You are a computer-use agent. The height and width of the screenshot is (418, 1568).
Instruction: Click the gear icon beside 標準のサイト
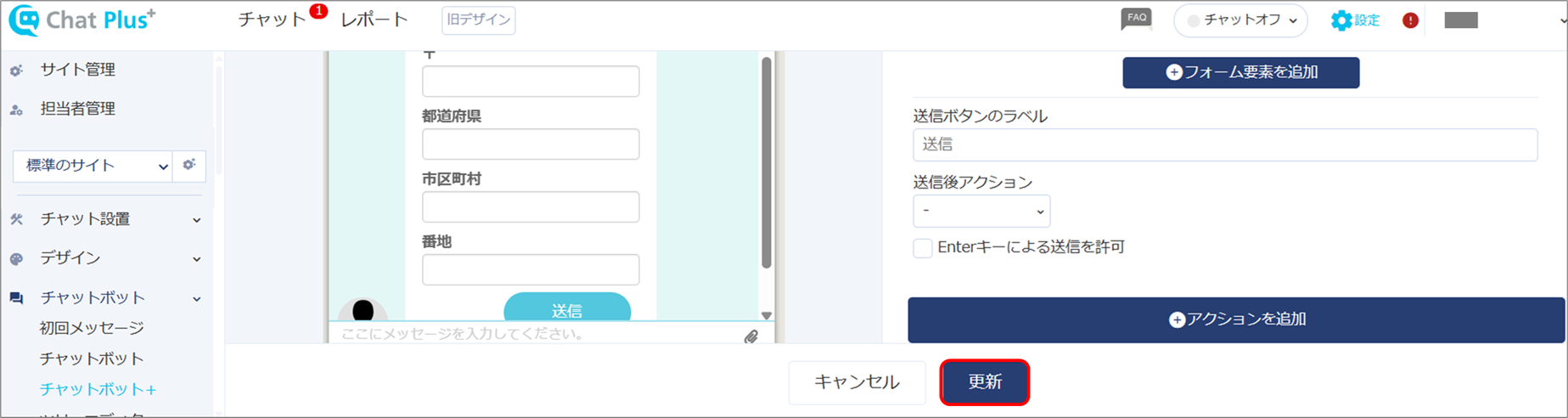click(189, 165)
